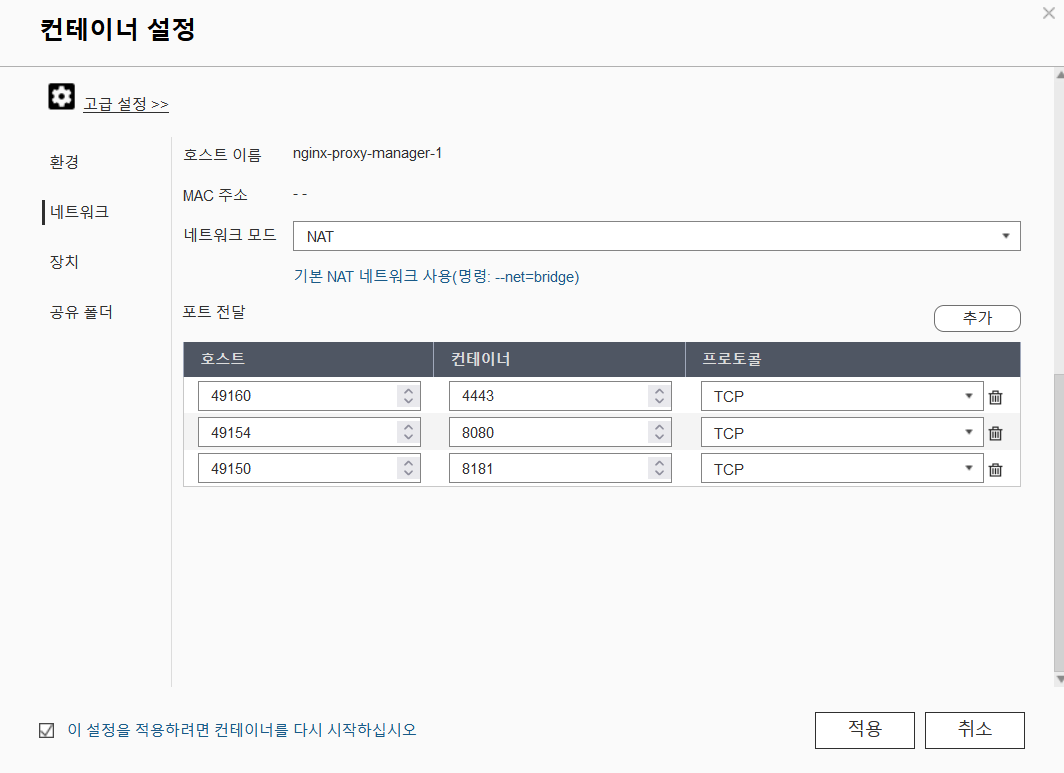Increase host port 49160 with up arrow
This screenshot has height=773, width=1064.
pyautogui.click(x=408, y=390)
